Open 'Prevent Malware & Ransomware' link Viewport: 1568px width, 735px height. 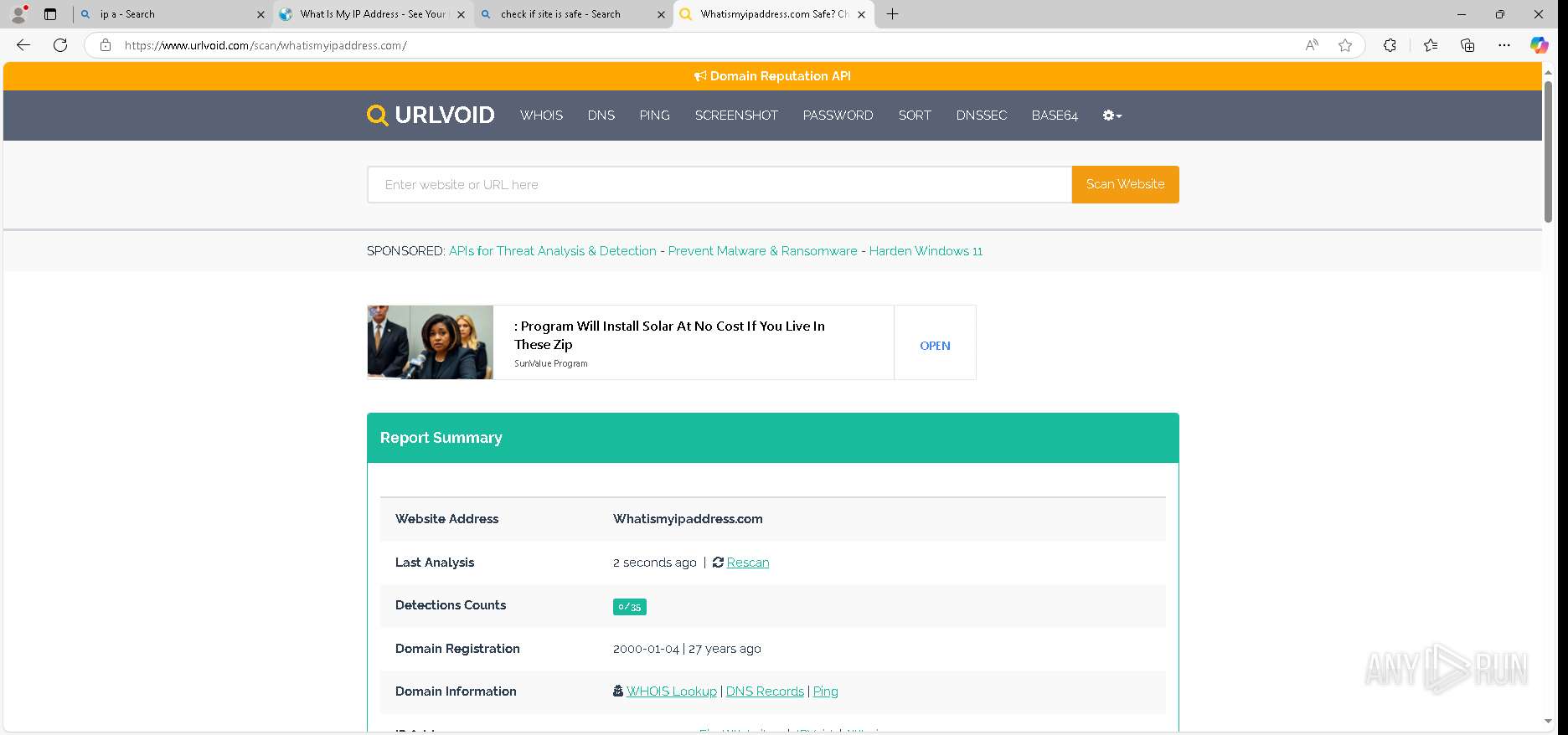[763, 251]
